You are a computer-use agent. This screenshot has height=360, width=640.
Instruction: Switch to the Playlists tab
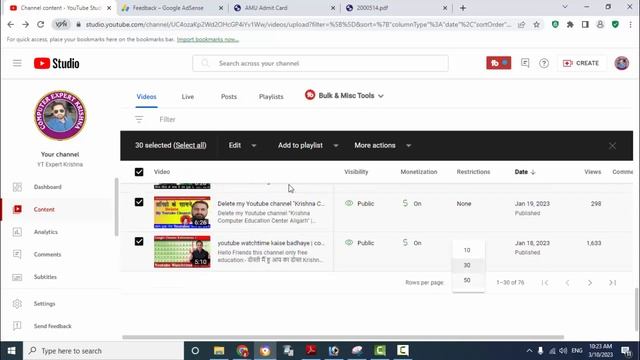pyautogui.click(x=271, y=97)
